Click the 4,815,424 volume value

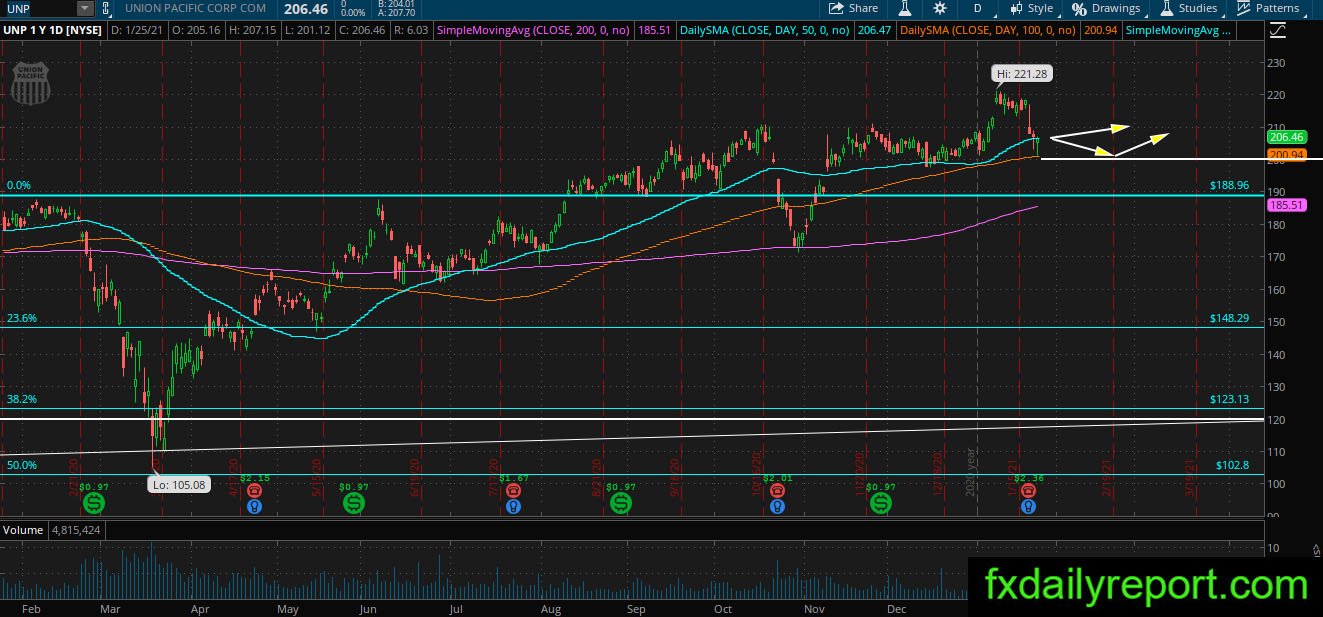74,529
